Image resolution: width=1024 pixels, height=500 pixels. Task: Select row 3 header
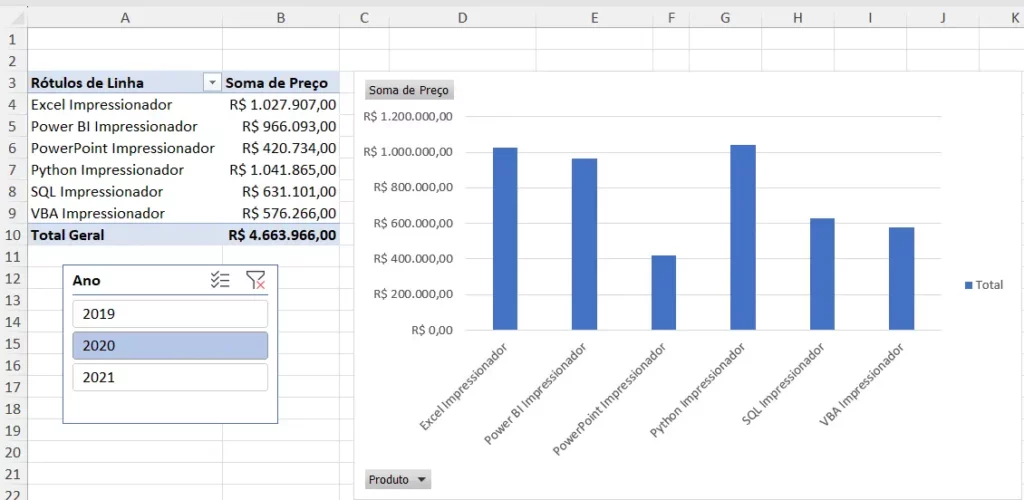(x=13, y=83)
